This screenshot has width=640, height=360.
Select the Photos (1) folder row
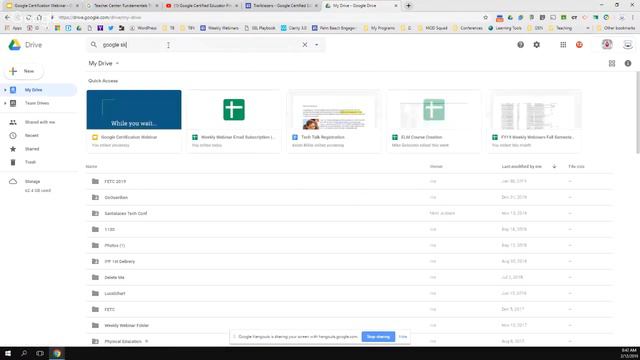point(349,245)
